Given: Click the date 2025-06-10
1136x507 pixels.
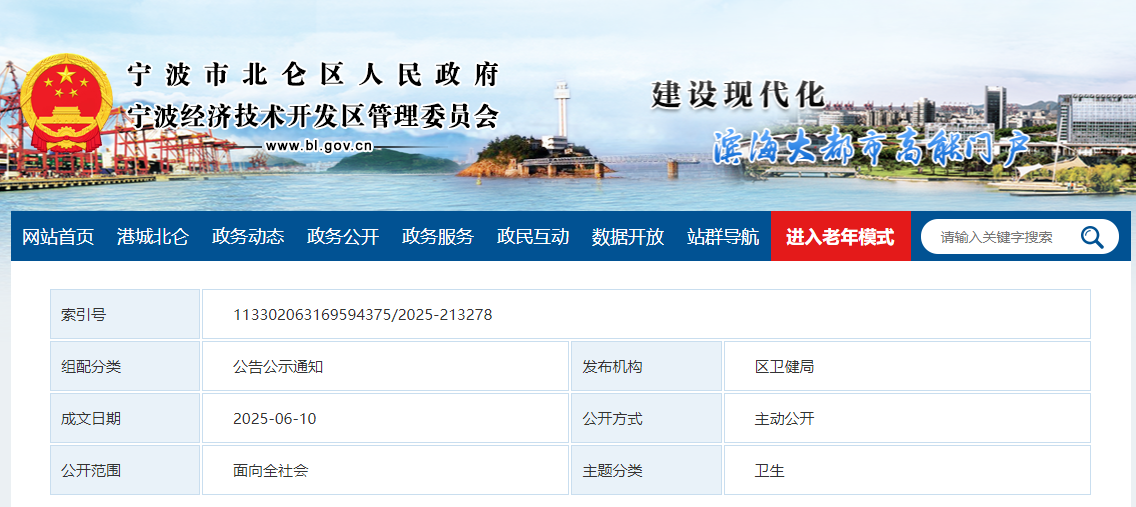Looking at the screenshot, I should click(x=274, y=419).
